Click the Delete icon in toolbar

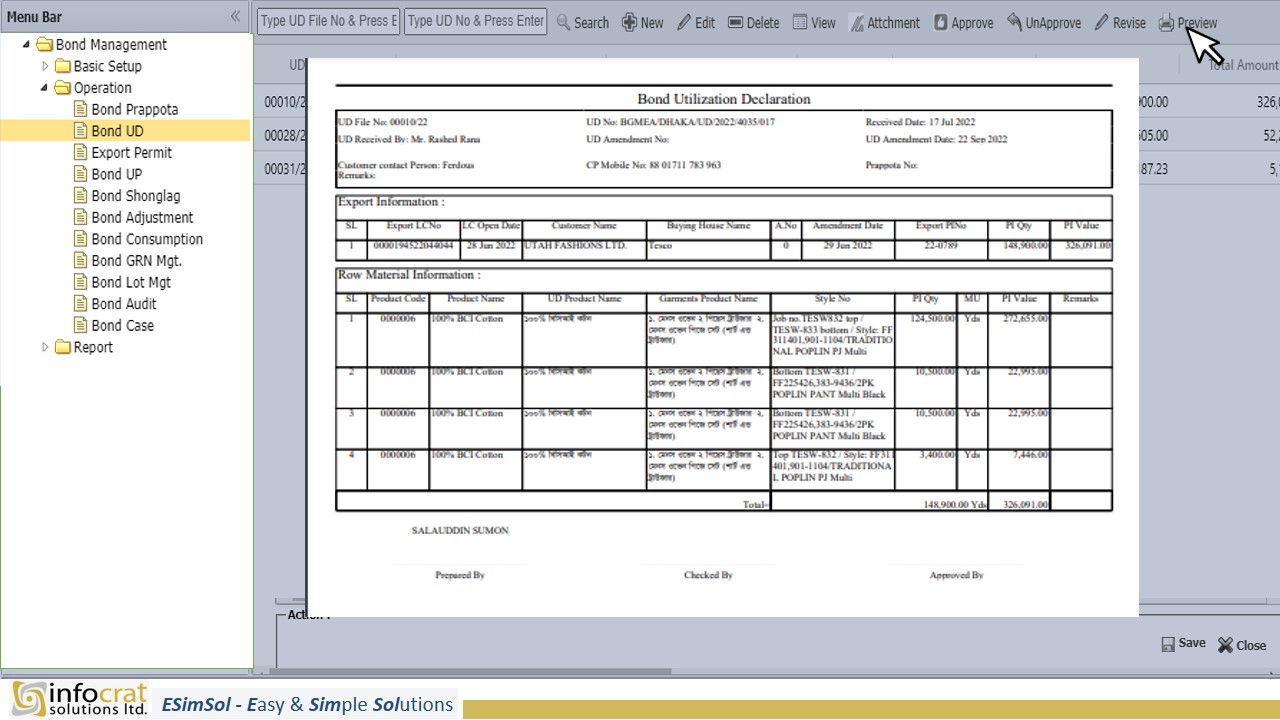[735, 22]
